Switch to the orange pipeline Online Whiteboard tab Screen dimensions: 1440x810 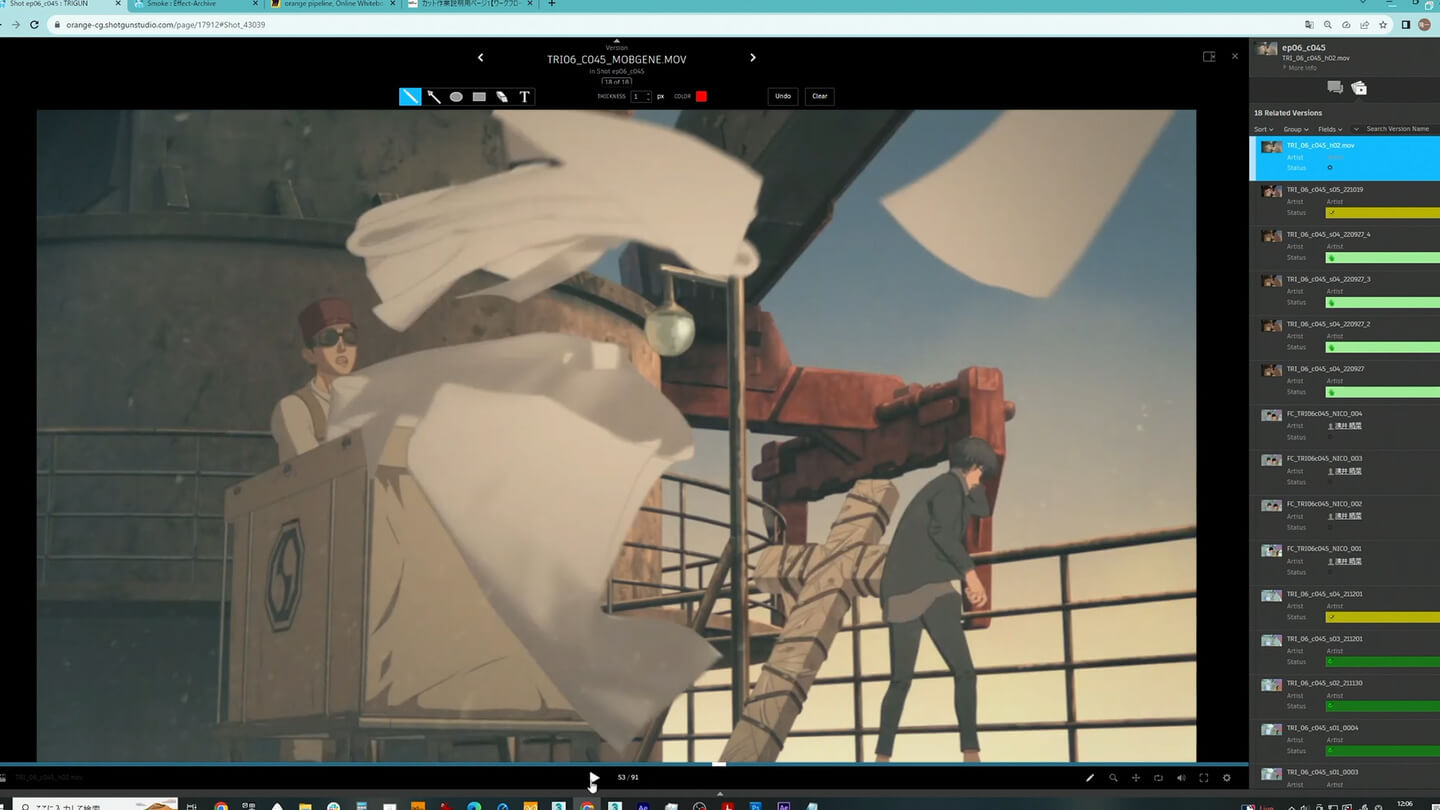tap(332, 4)
